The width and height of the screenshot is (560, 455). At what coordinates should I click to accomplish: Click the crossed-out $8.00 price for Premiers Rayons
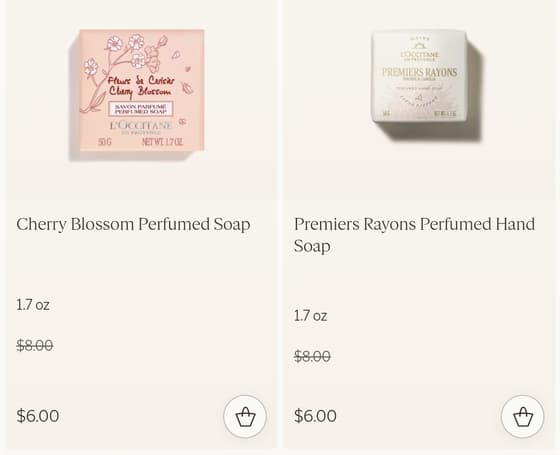click(312, 356)
